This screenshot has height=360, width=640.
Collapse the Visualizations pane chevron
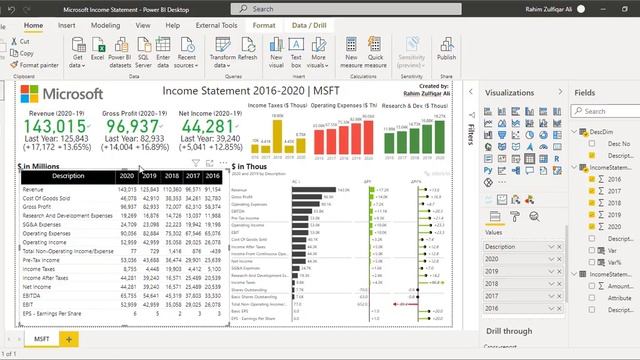coord(560,92)
